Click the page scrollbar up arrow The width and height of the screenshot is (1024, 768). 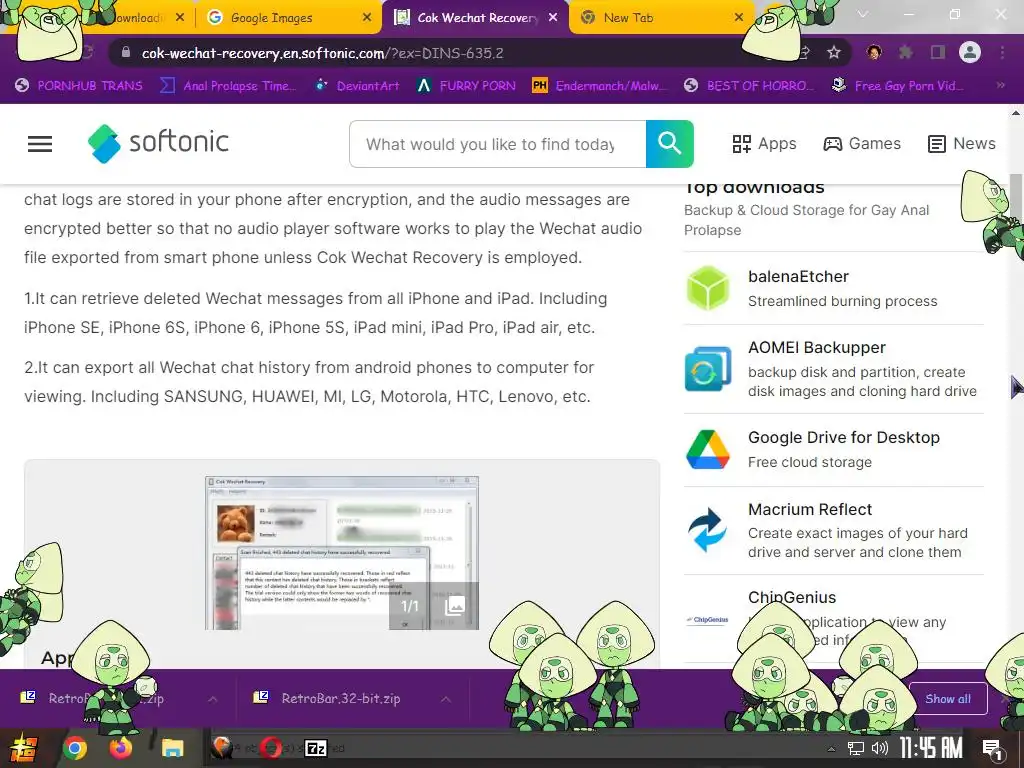click(x=1016, y=112)
